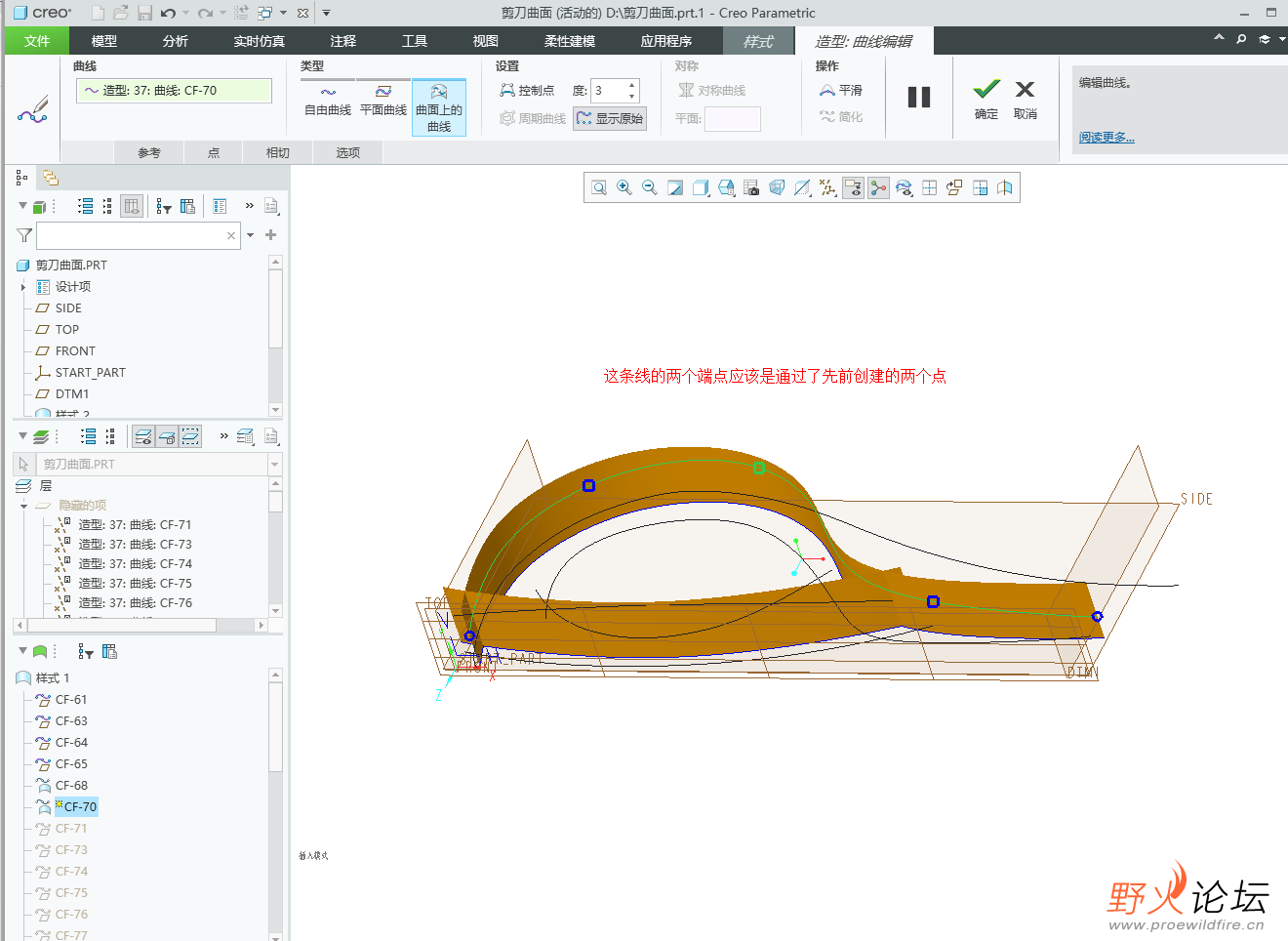Confirm with the green check (确定)
The width and height of the screenshot is (1288, 941).
[x=986, y=99]
